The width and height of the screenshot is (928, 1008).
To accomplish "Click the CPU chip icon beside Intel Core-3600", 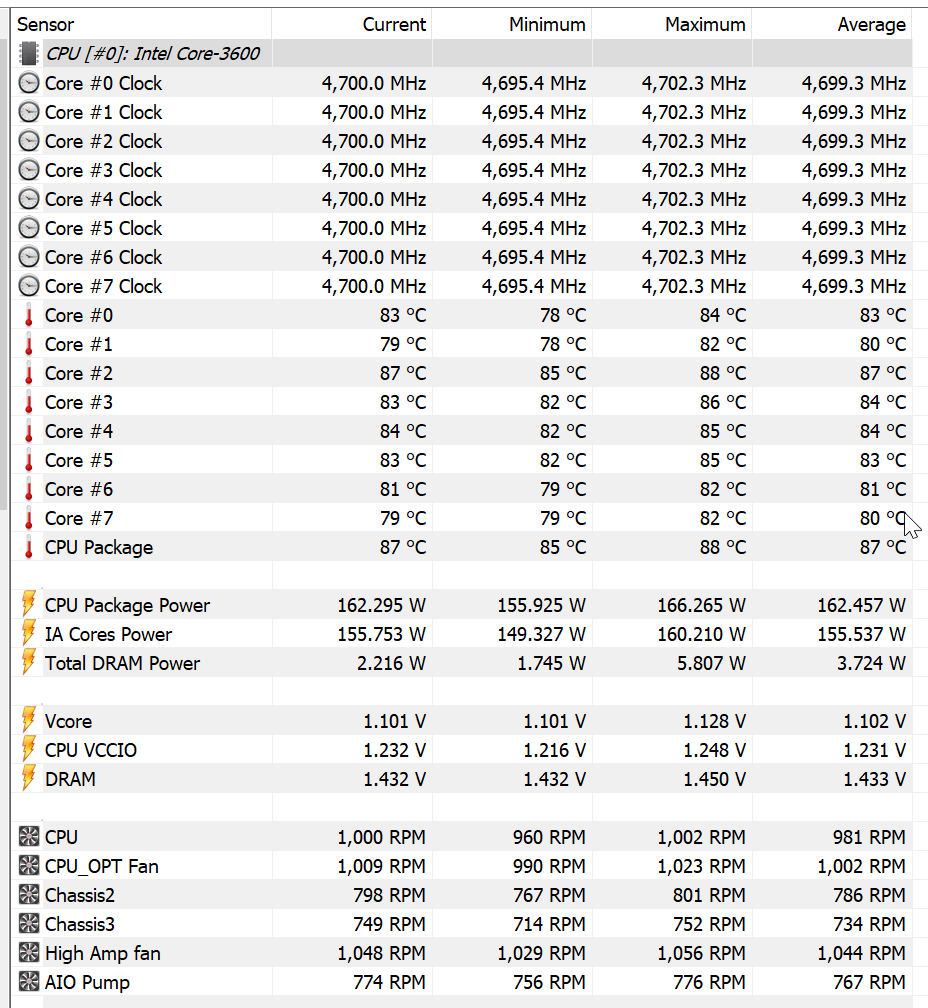I will point(29,54).
